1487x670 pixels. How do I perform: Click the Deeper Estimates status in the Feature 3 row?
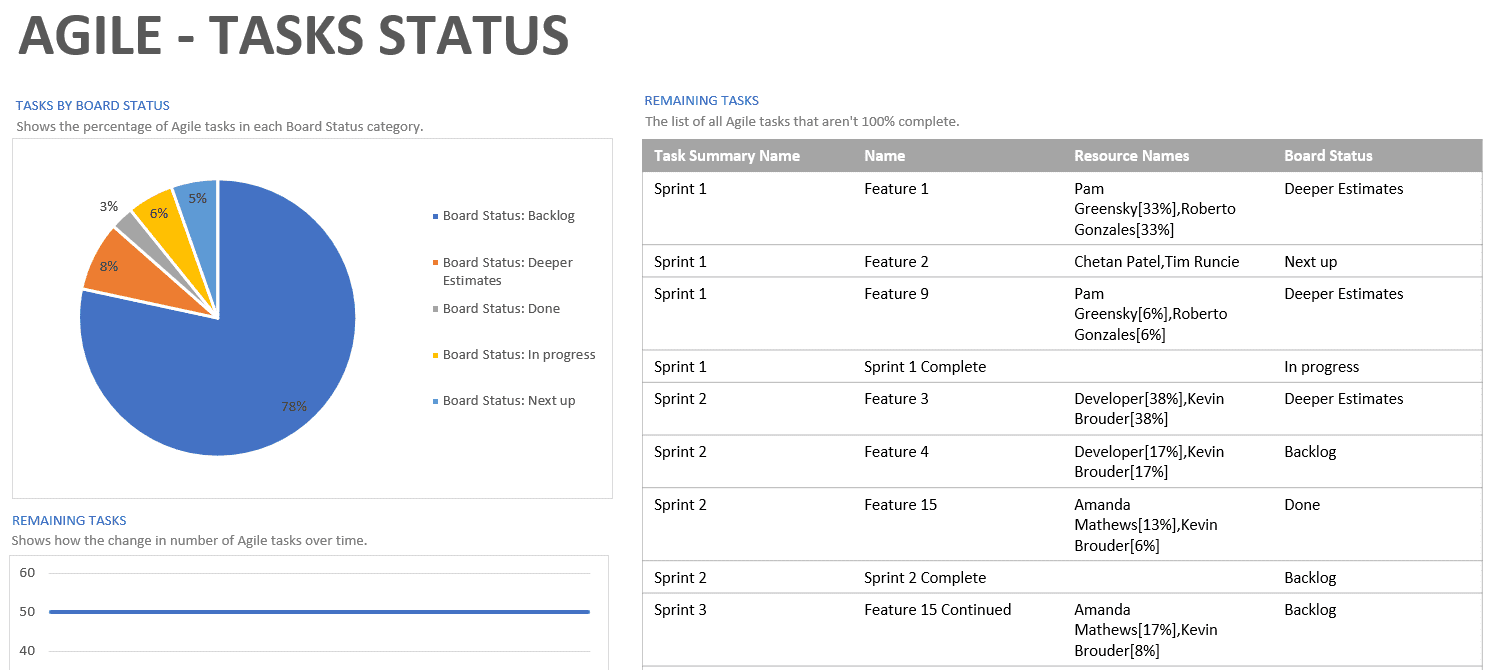(1343, 398)
